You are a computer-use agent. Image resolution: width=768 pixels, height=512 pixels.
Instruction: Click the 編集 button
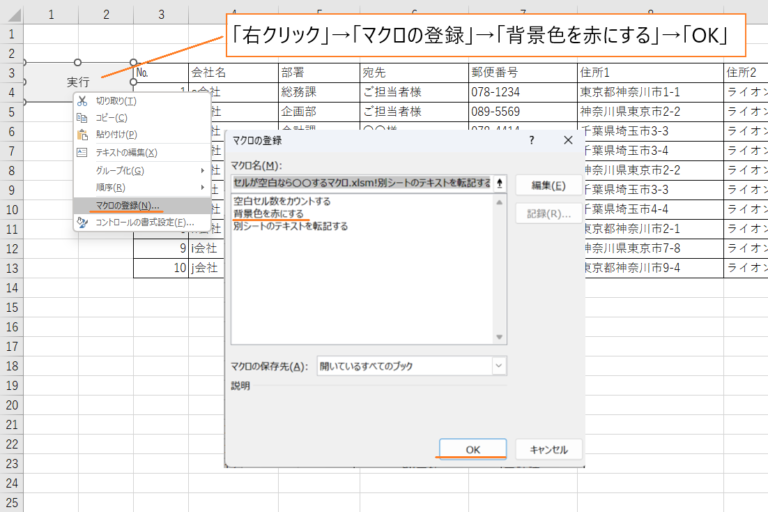pos(549,185)
